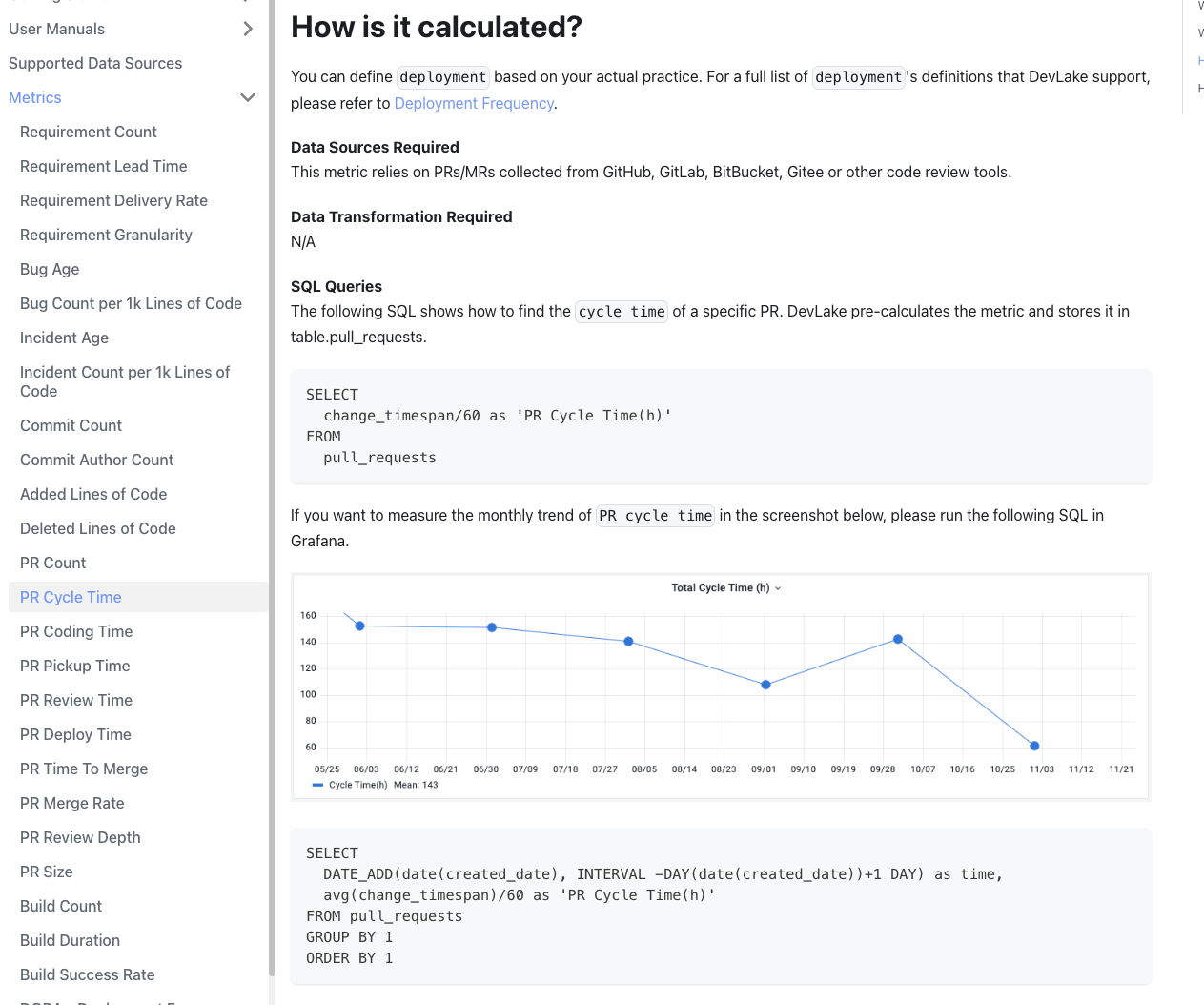
Task: Open the Bug Age metric page
Action: 50,269
